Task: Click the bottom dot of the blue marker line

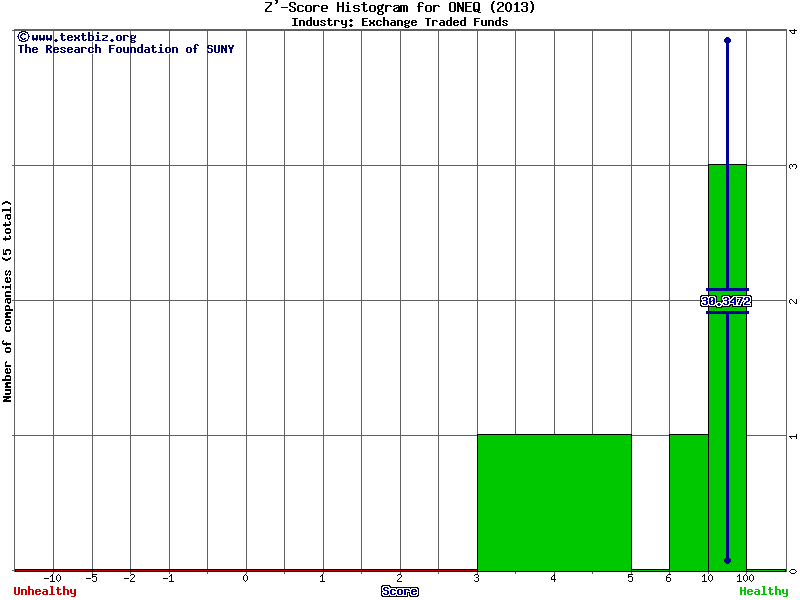Action: pyautogui.click(x=728, y=560)
